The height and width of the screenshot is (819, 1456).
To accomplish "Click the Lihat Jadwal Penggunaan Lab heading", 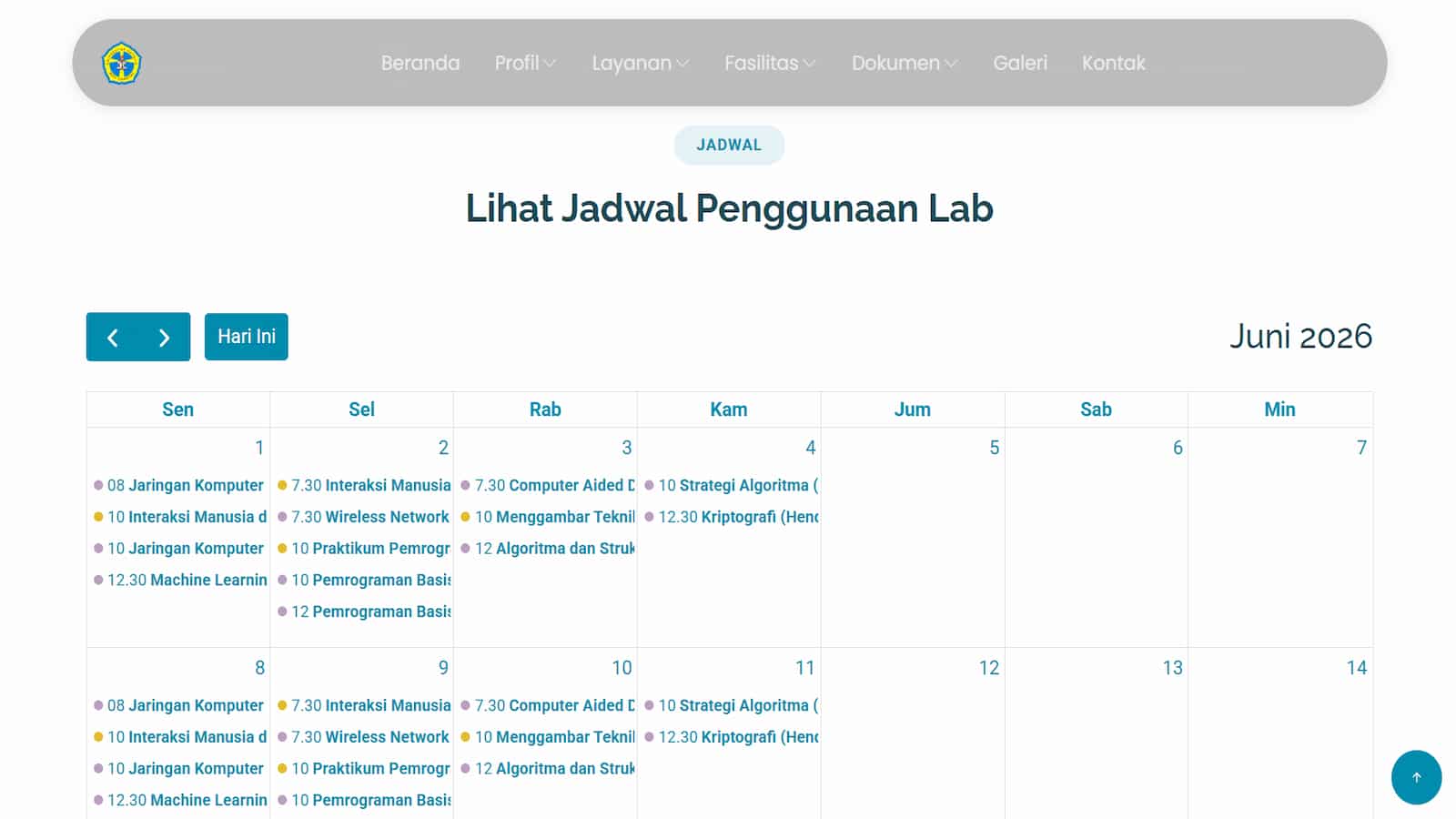I will point(729,208).
